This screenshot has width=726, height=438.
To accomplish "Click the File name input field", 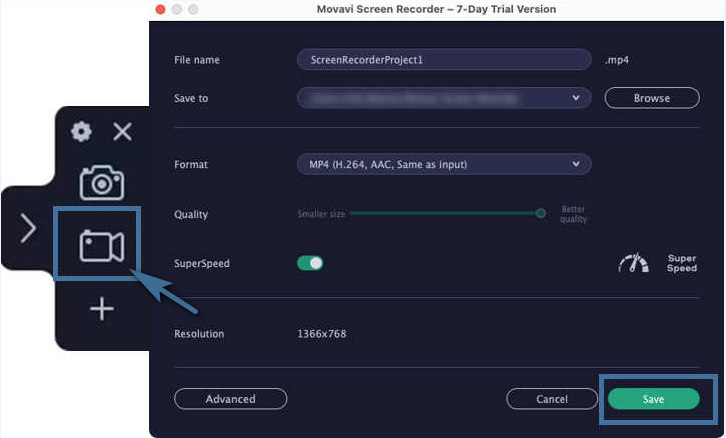I will (x=444, y=60).
